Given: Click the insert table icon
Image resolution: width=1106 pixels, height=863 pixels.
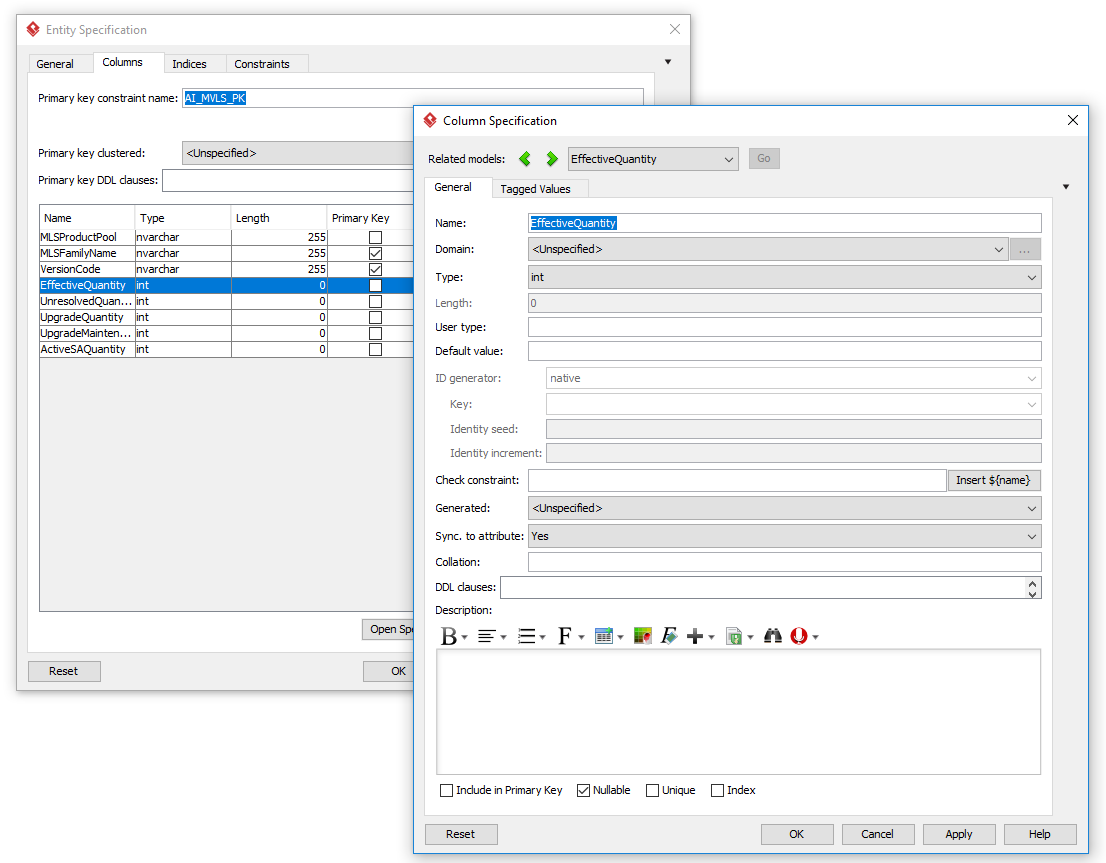Looking at the screenshot, I should click(603, 636).
